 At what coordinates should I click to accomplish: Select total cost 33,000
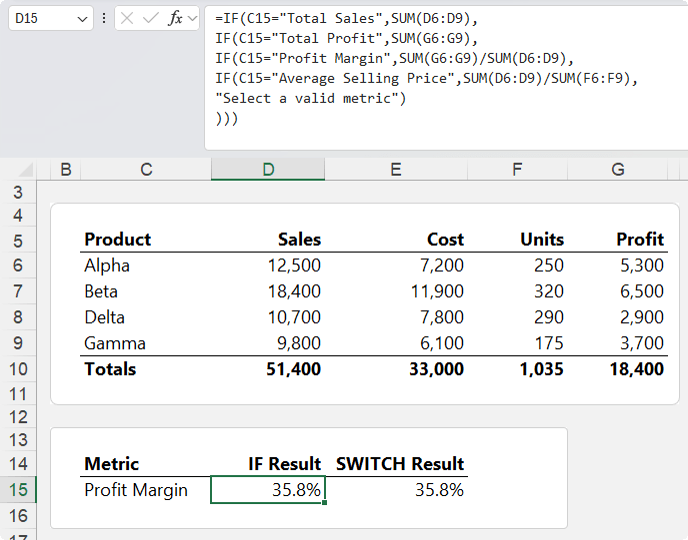pyautogui.click(x=396, y=369)
